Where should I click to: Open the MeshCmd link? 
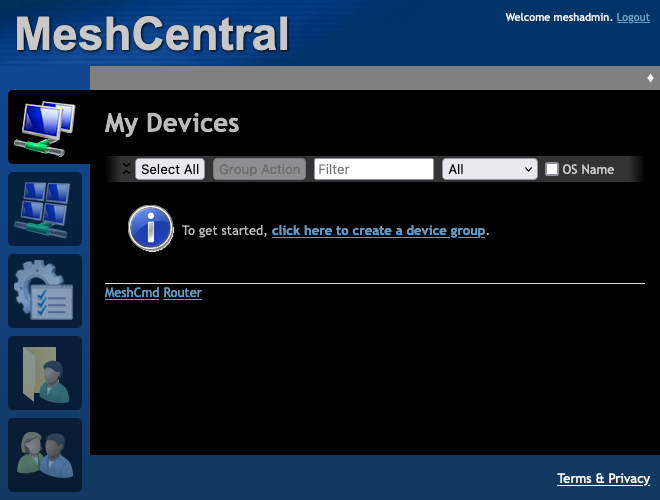[132, 293]
